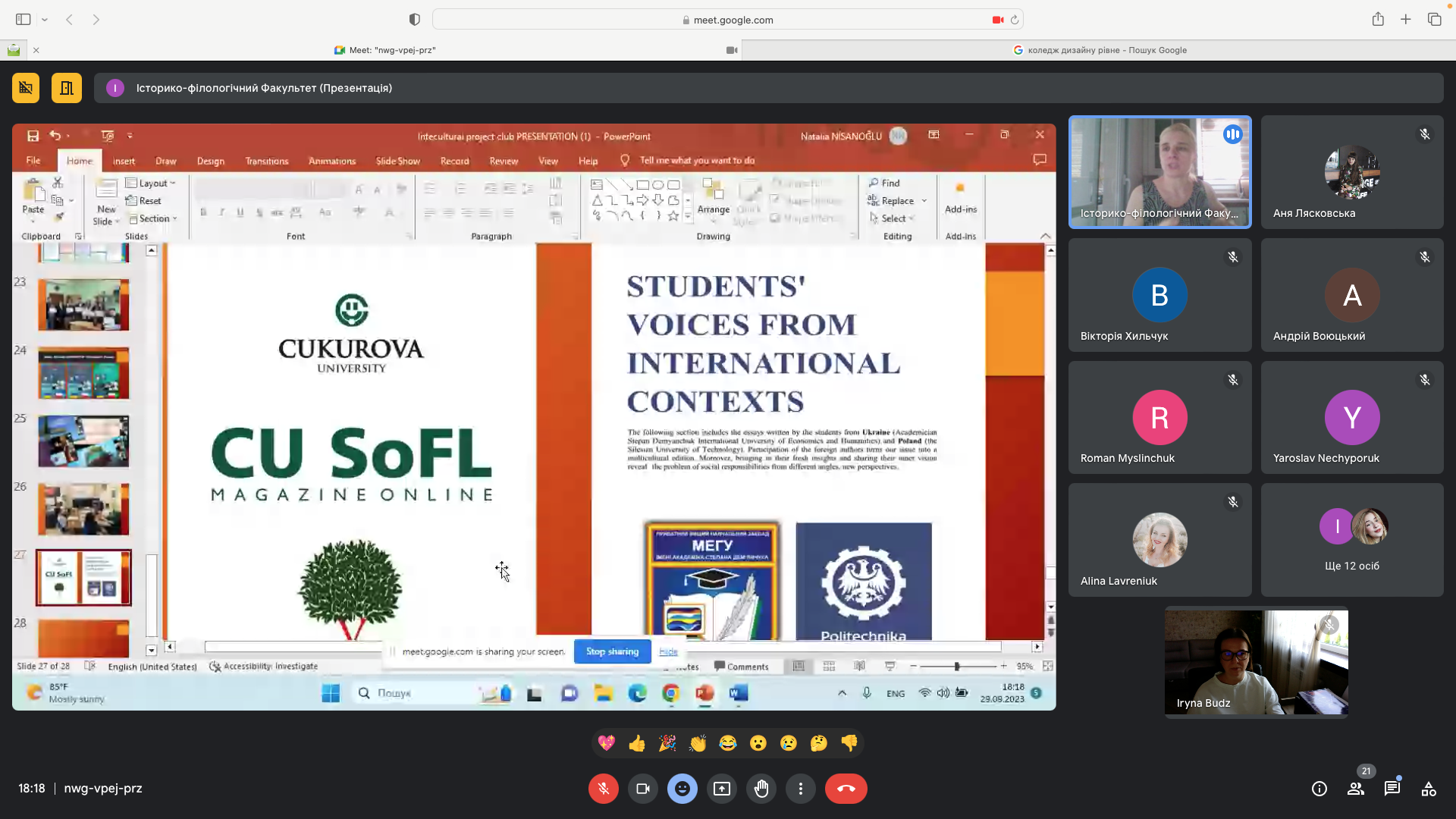Click the Windows Start button in shared taskbar
The width and height of the screenshot is (1456, 819).
331,693
